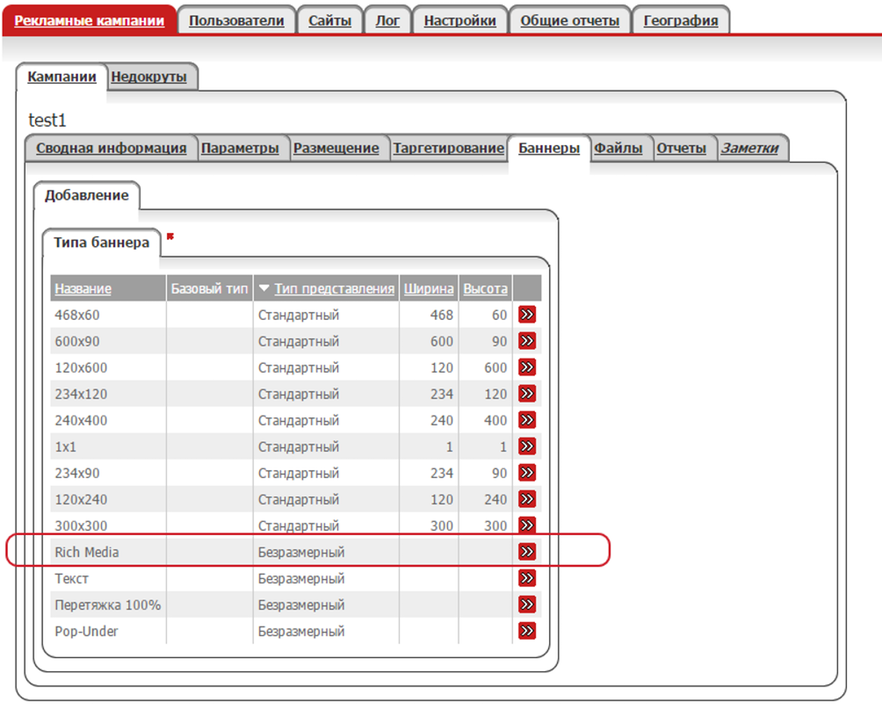Viewport: 882px width, 724px height.
Task: Choose 468x60 banner via red arrow icon
Action: click(526, 314)
